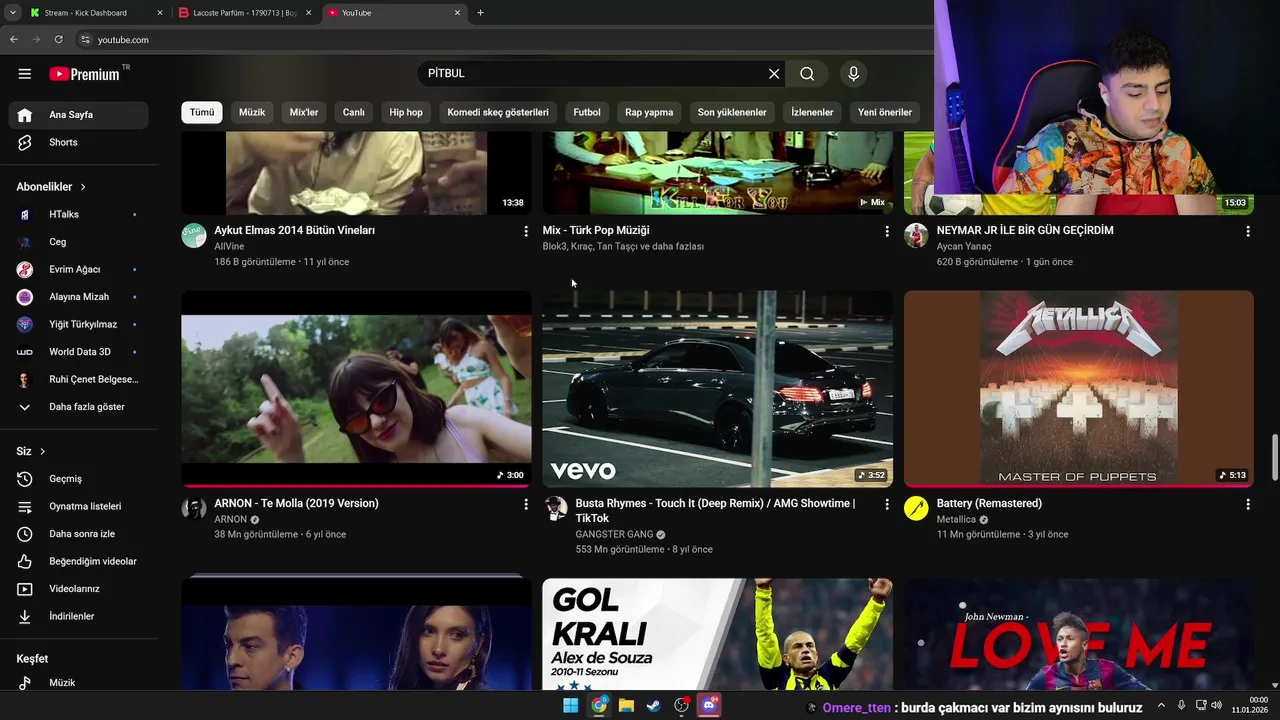Open Ruhi Çenet Belgesel subscription
The width and height of the screenshot is (1280, 720).
click(78, 379)
